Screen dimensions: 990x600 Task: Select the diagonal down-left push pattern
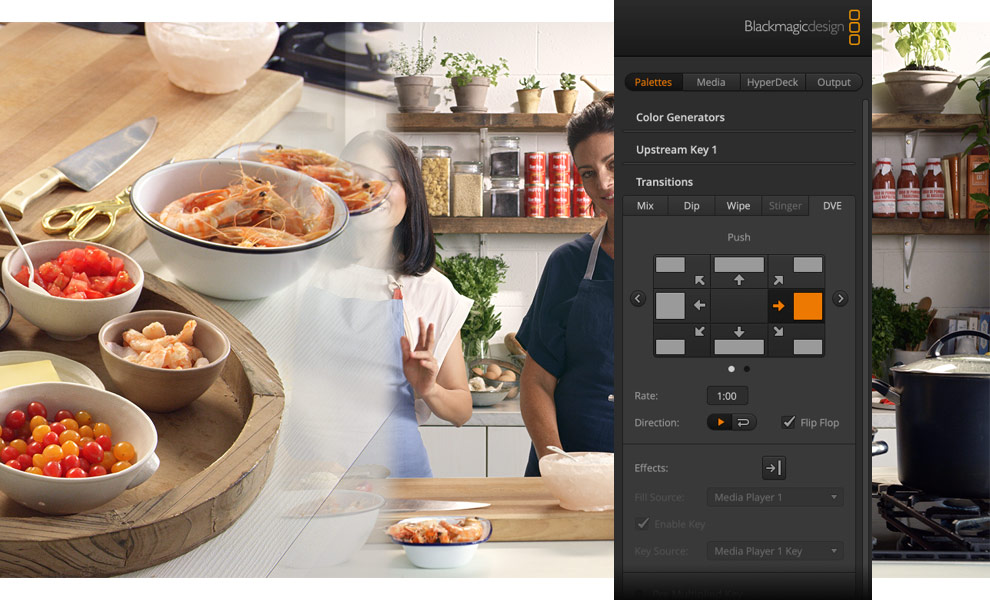[x=682, y=337]
